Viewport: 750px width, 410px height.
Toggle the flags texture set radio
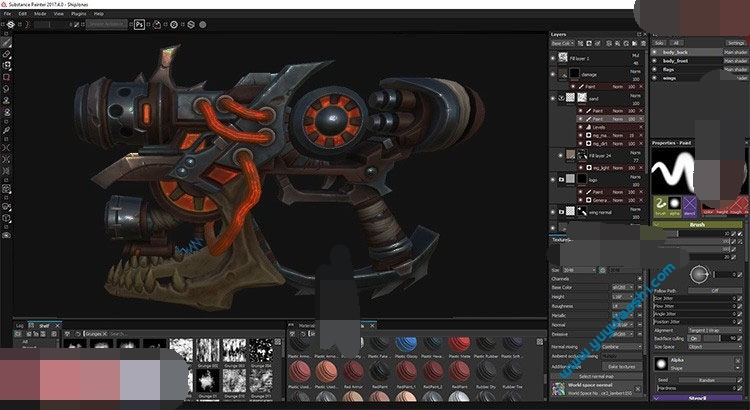point(654,69)
